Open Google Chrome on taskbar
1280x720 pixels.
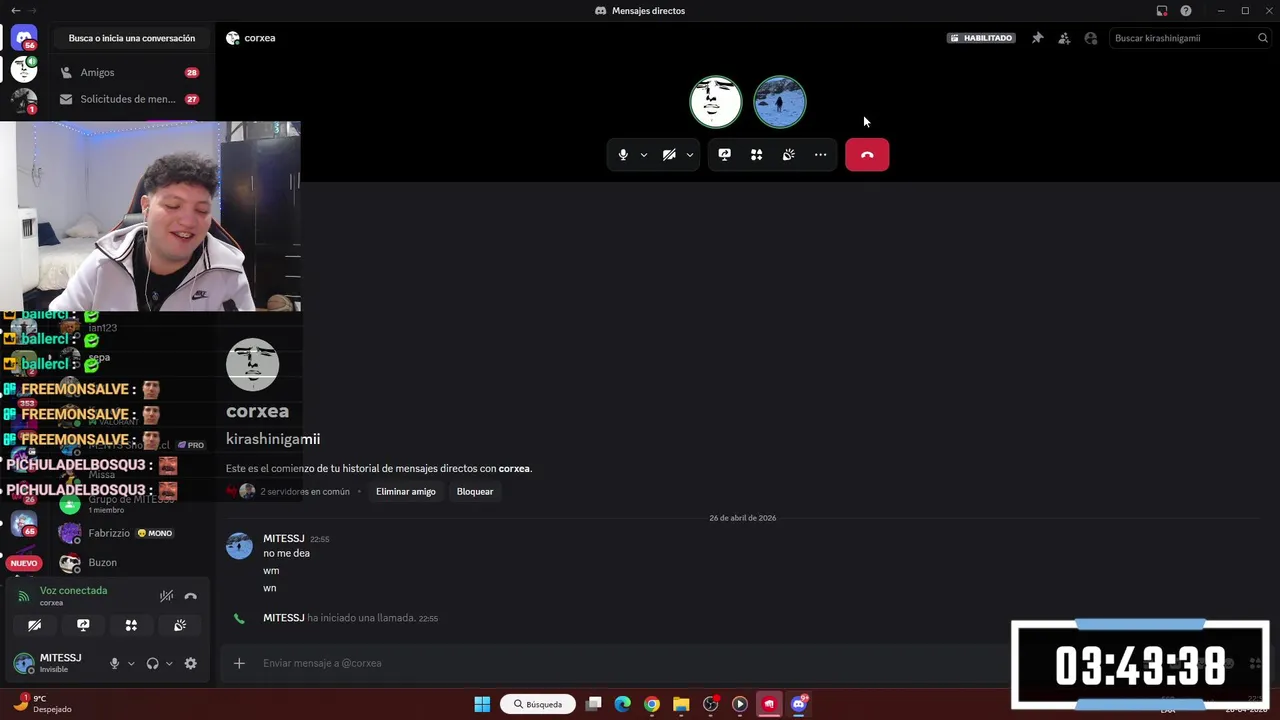point(652,704)
